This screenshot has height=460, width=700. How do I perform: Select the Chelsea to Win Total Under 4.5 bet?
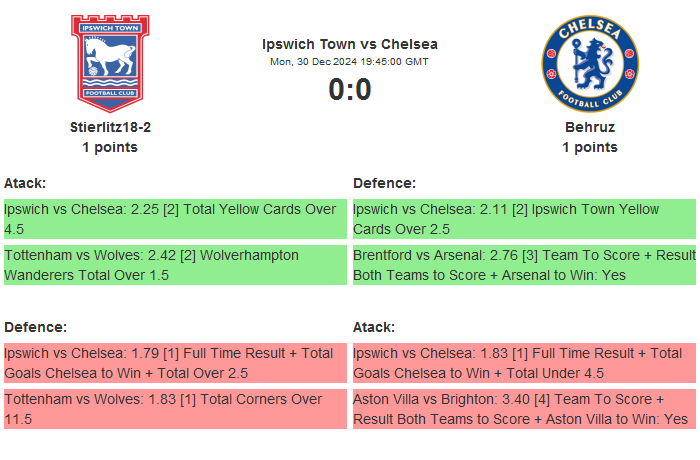point(523,363)
